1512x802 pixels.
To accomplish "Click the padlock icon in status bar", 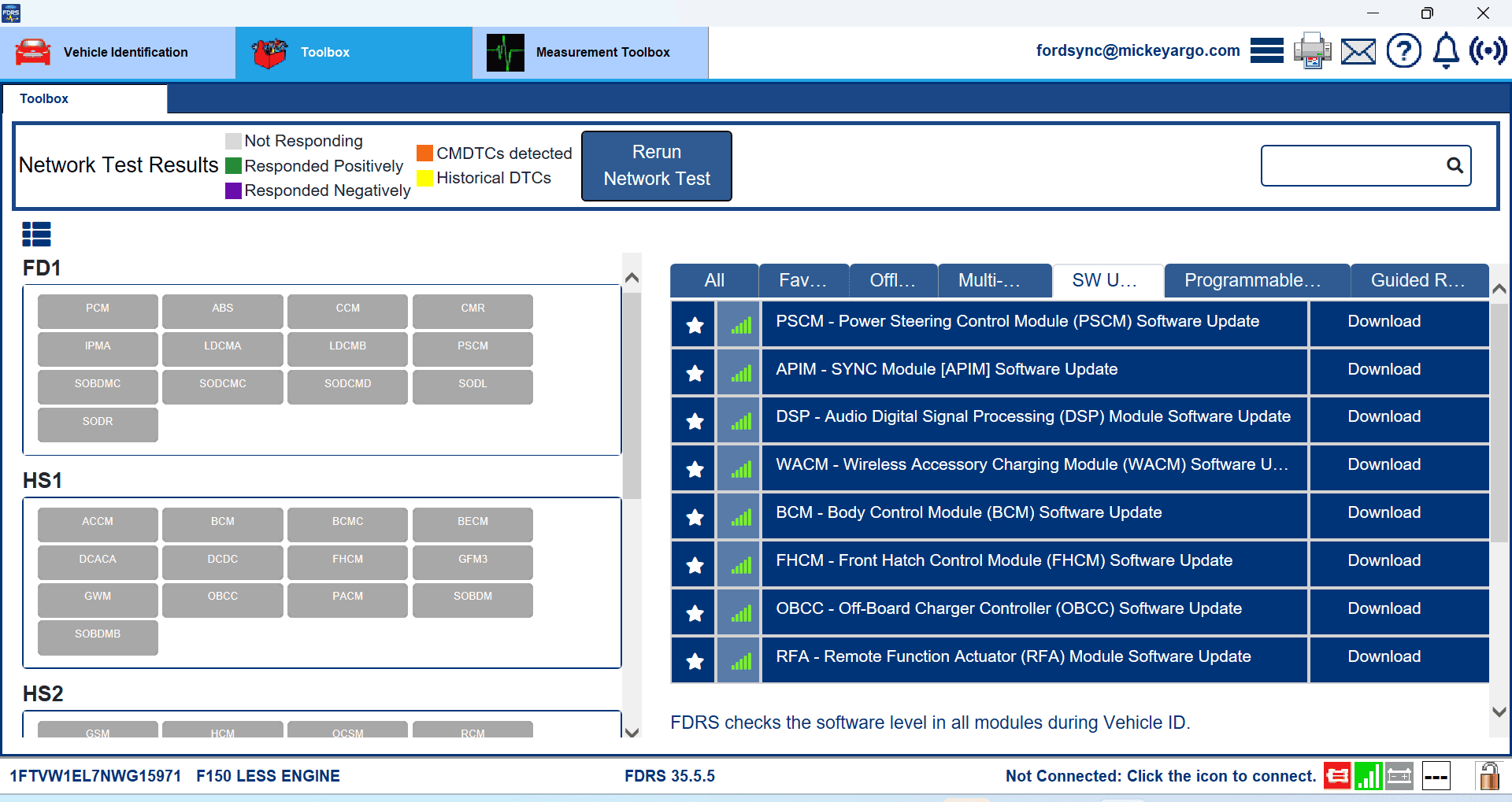I will tap(1488, 776).
